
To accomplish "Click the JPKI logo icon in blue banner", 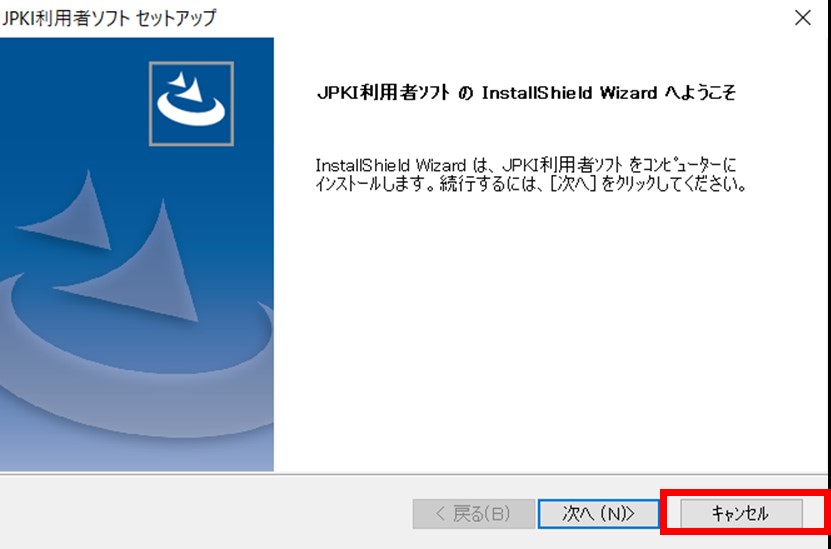I will click(191, 103).
